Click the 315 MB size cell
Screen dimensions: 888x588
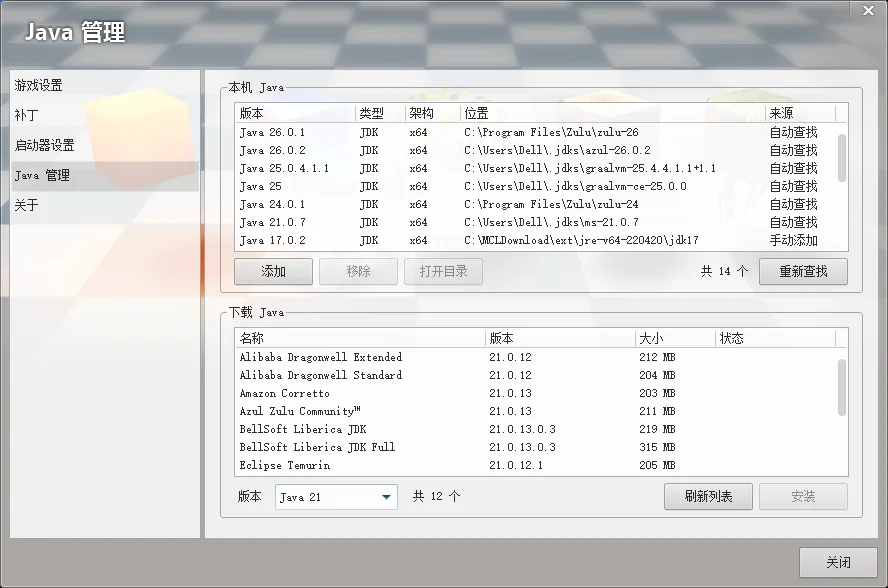point(657,447)
